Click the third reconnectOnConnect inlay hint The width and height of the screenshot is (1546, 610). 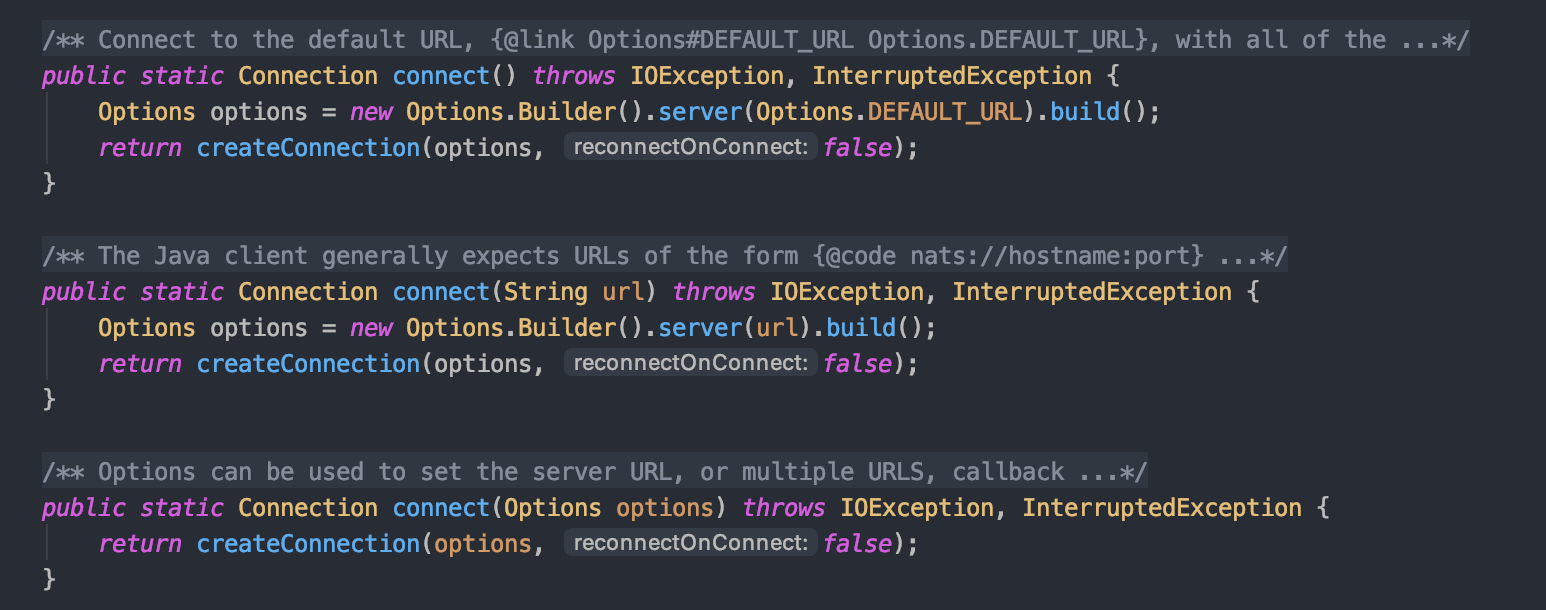[691, 544]
